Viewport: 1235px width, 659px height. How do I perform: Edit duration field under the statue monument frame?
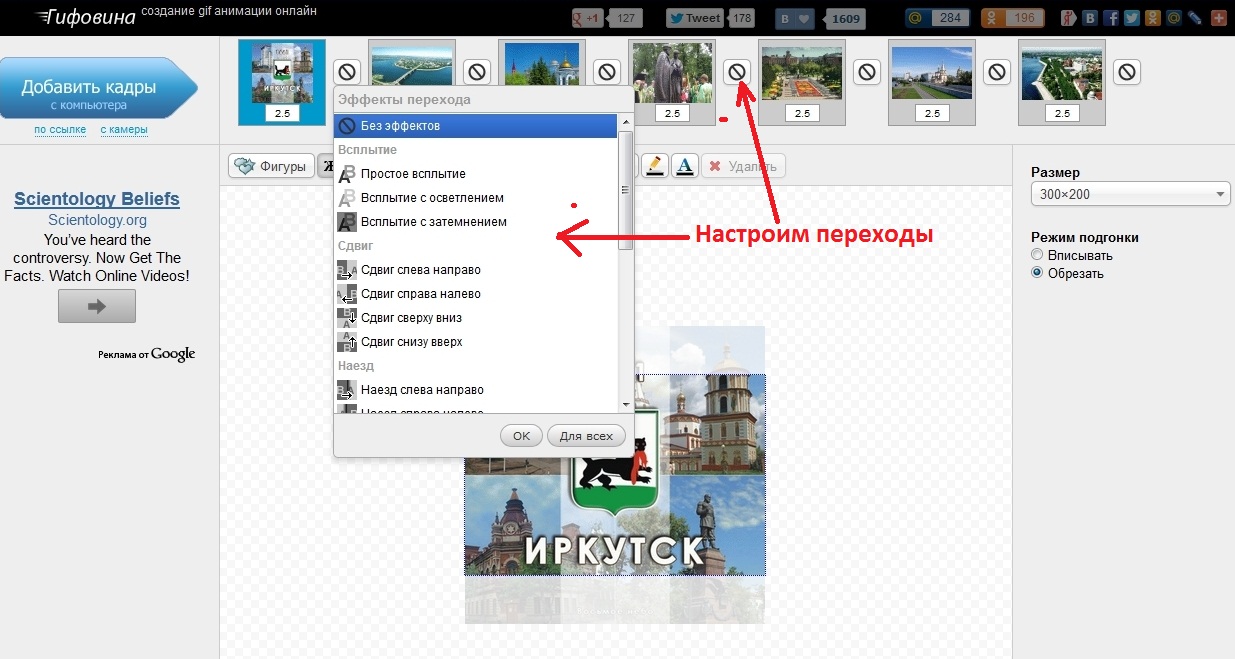[x=672, y=114]
